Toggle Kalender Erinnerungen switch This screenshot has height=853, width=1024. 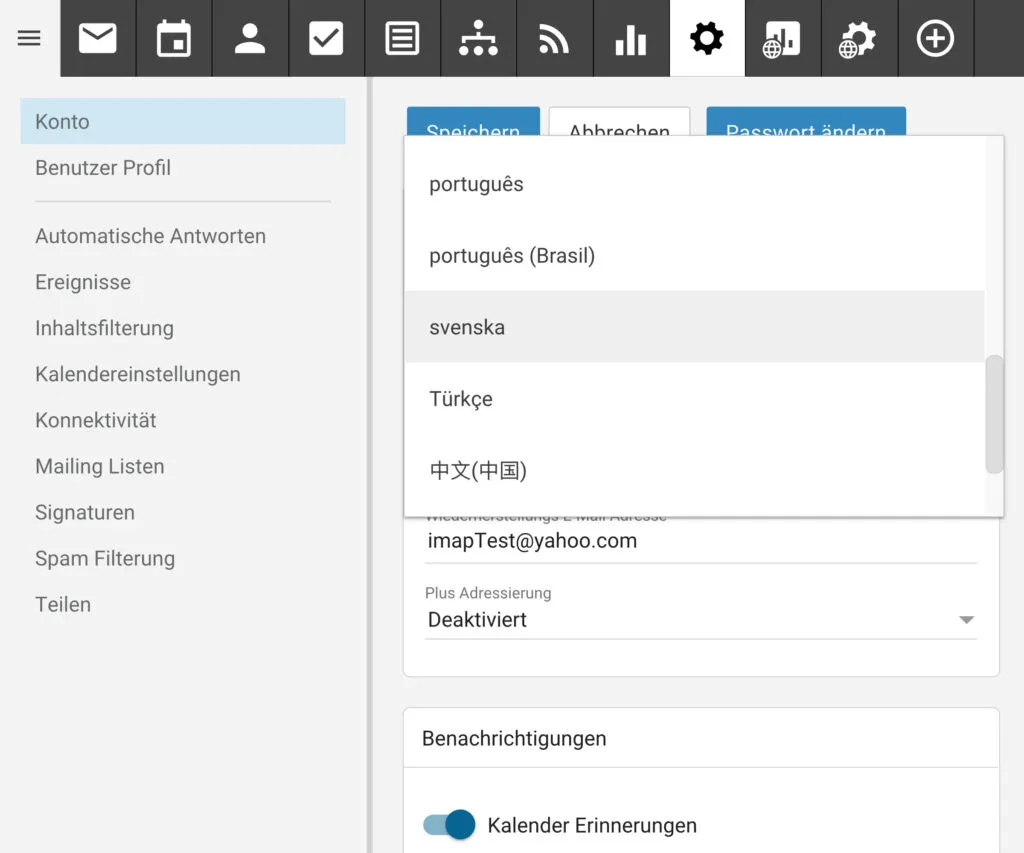tap(449, 825)
